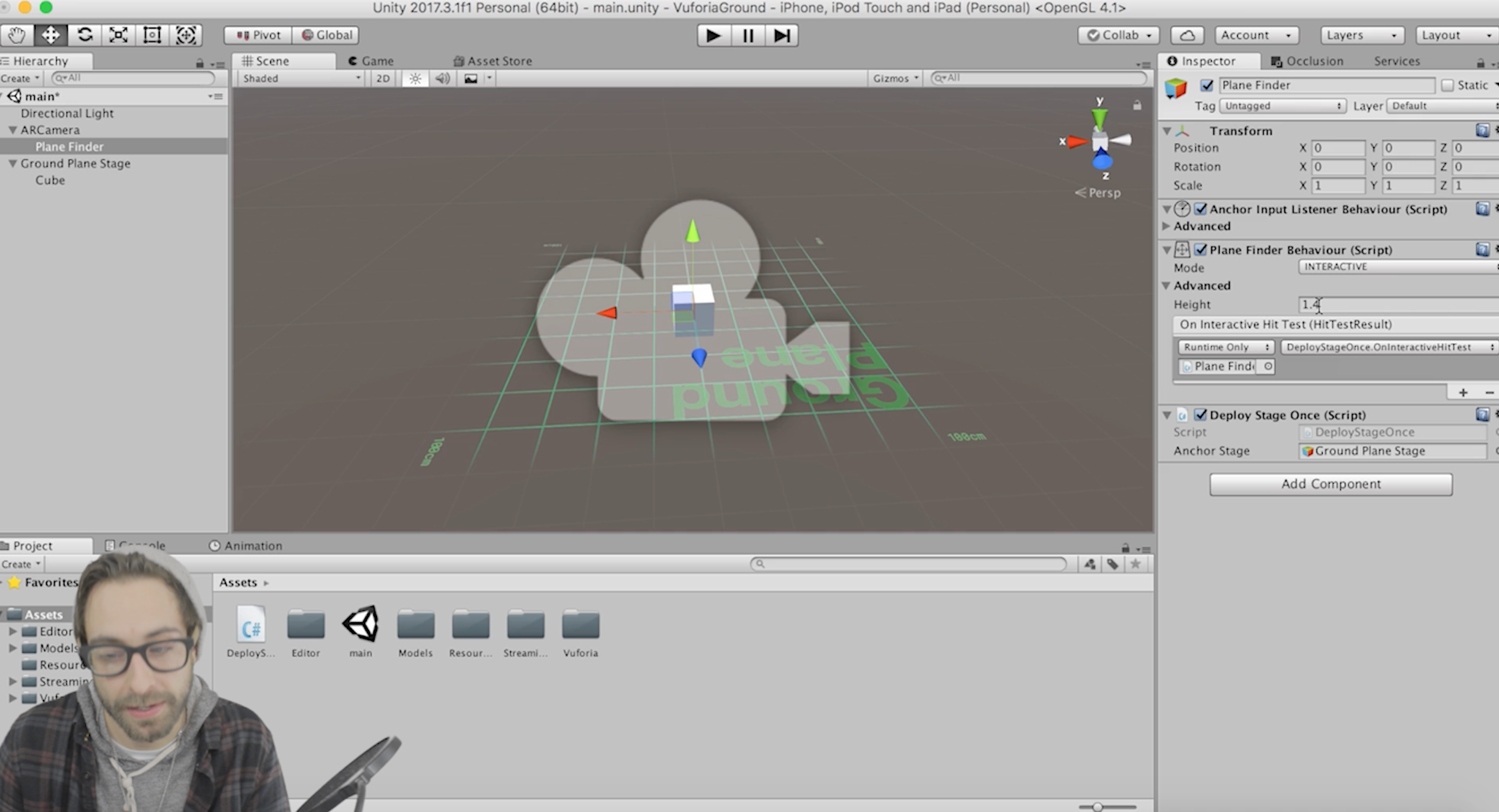Switch to the Game tab
Viewport: 1499px width, 812px height.
point(371,61)
